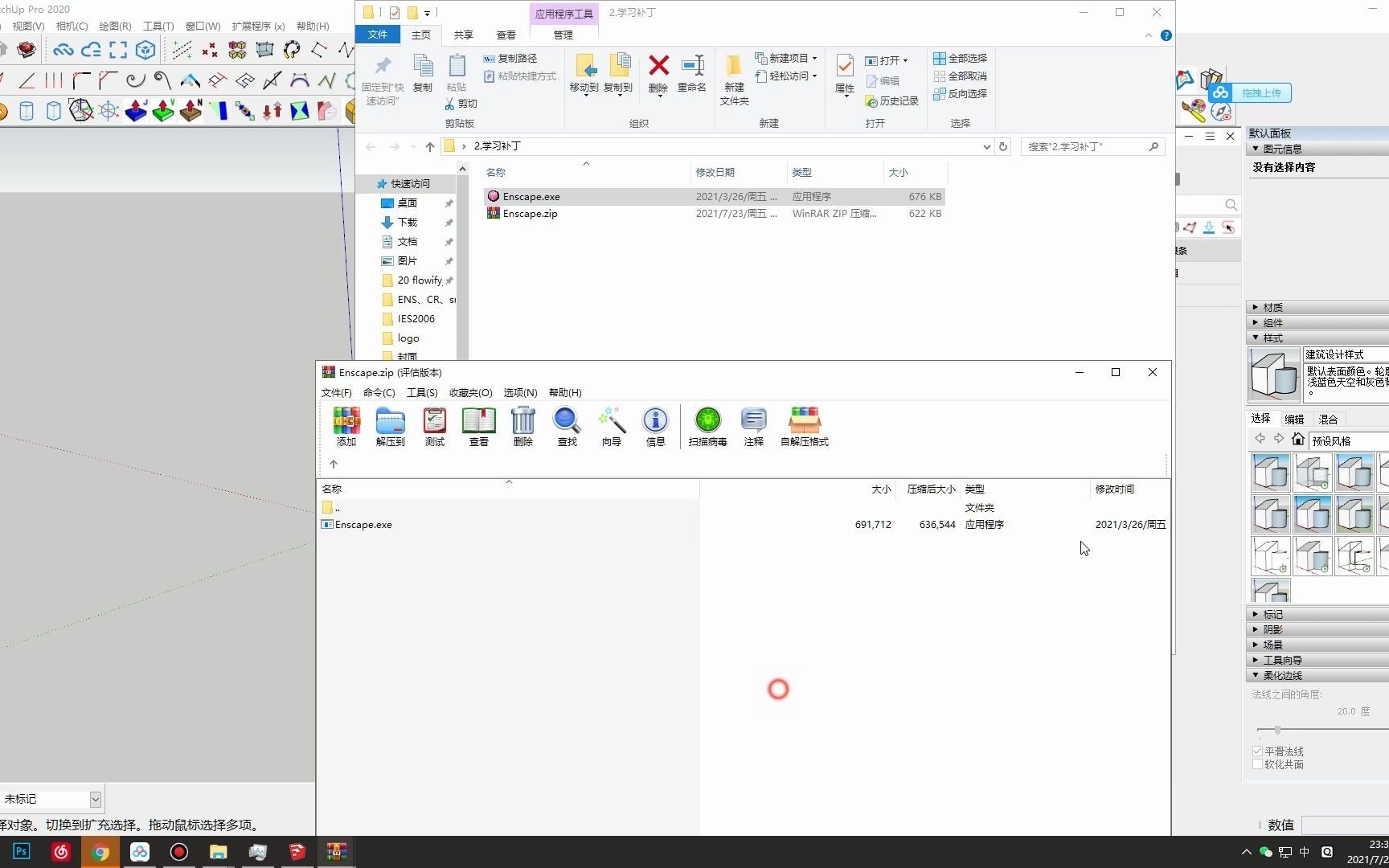Switch to the Edit (编辑) tab in Styles panel

(1294, 419)
